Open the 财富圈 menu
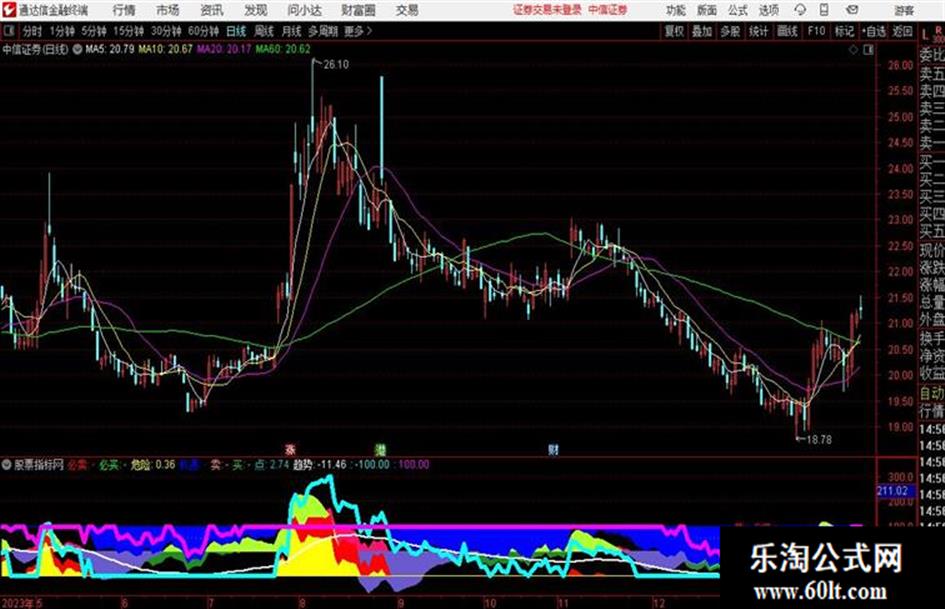The image size is (945, 609). tap(358, 10)
